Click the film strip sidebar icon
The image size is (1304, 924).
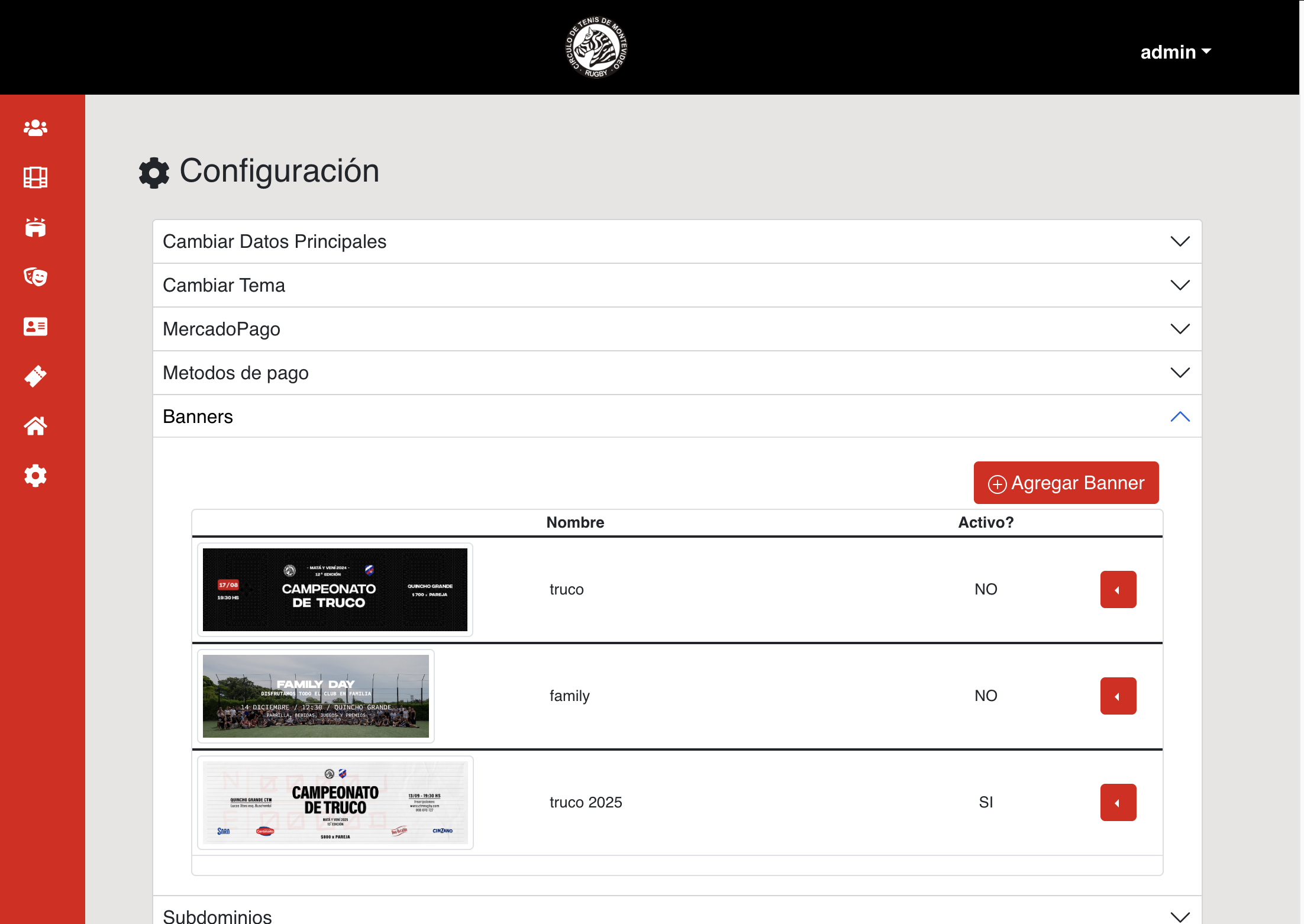click(x=35, y=177)
